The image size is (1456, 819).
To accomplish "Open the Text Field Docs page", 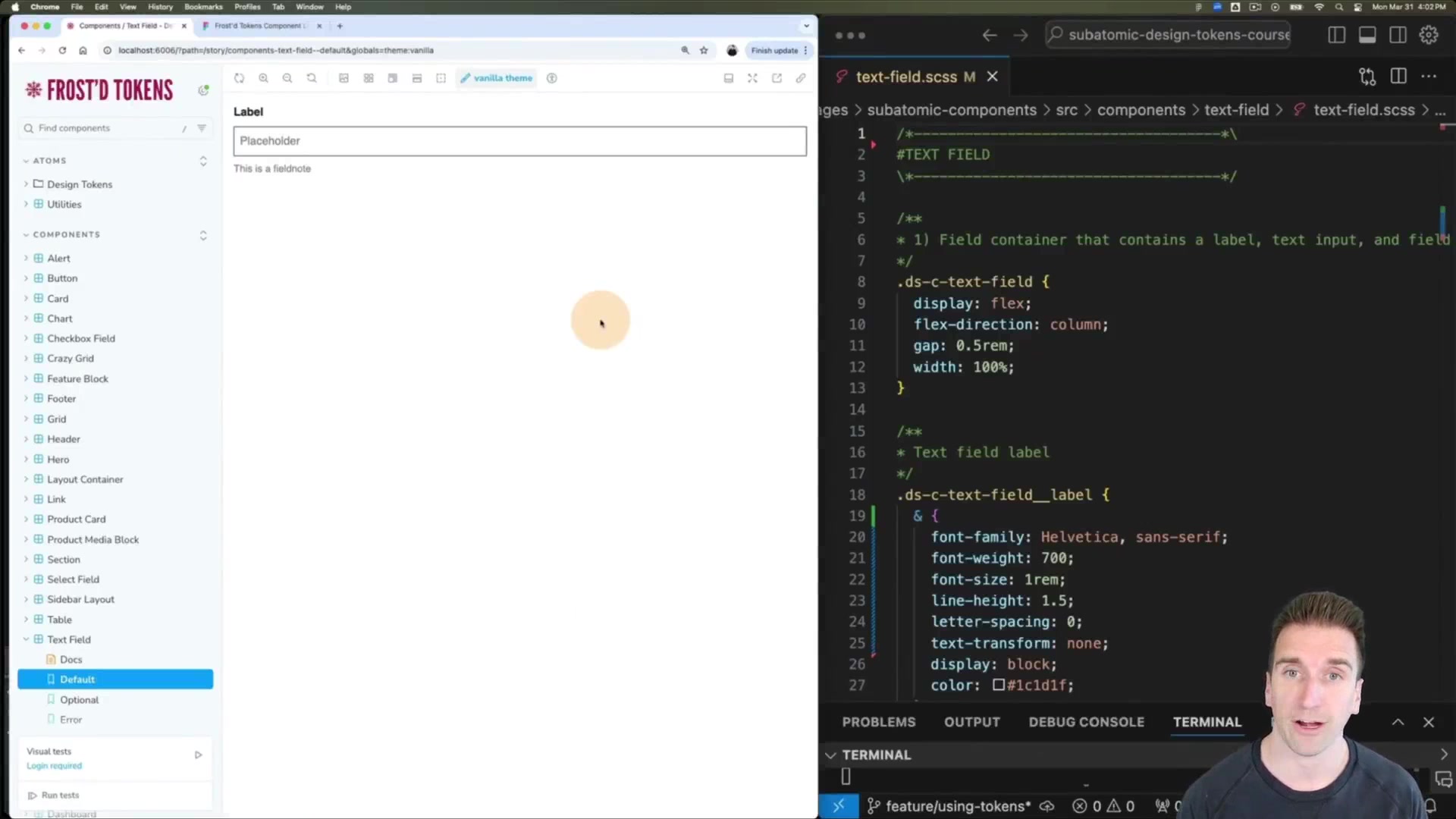I will coord(71,660).
